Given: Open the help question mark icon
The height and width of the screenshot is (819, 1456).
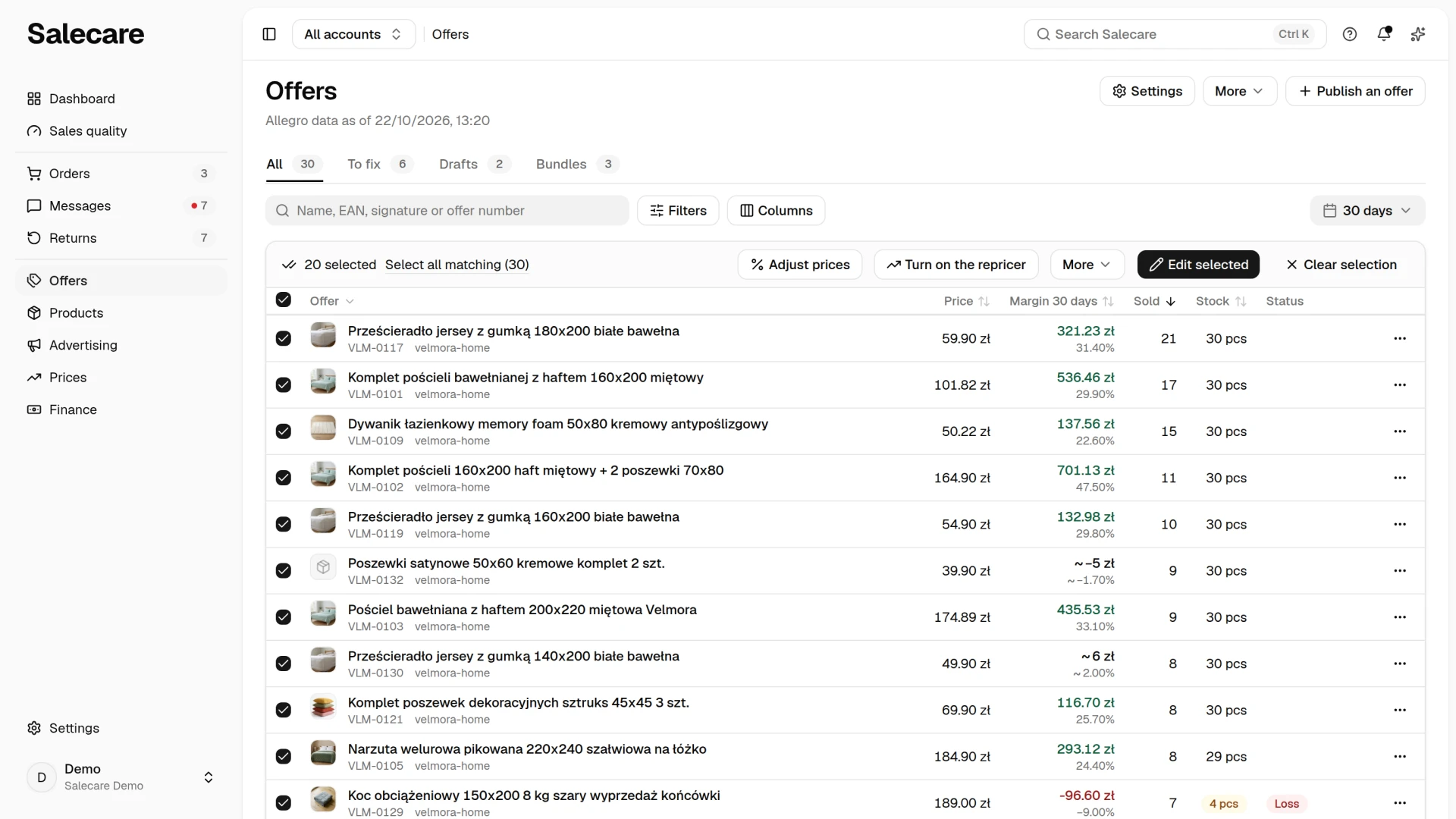Looking at the screenshot, I should (x=1350, y=34).
